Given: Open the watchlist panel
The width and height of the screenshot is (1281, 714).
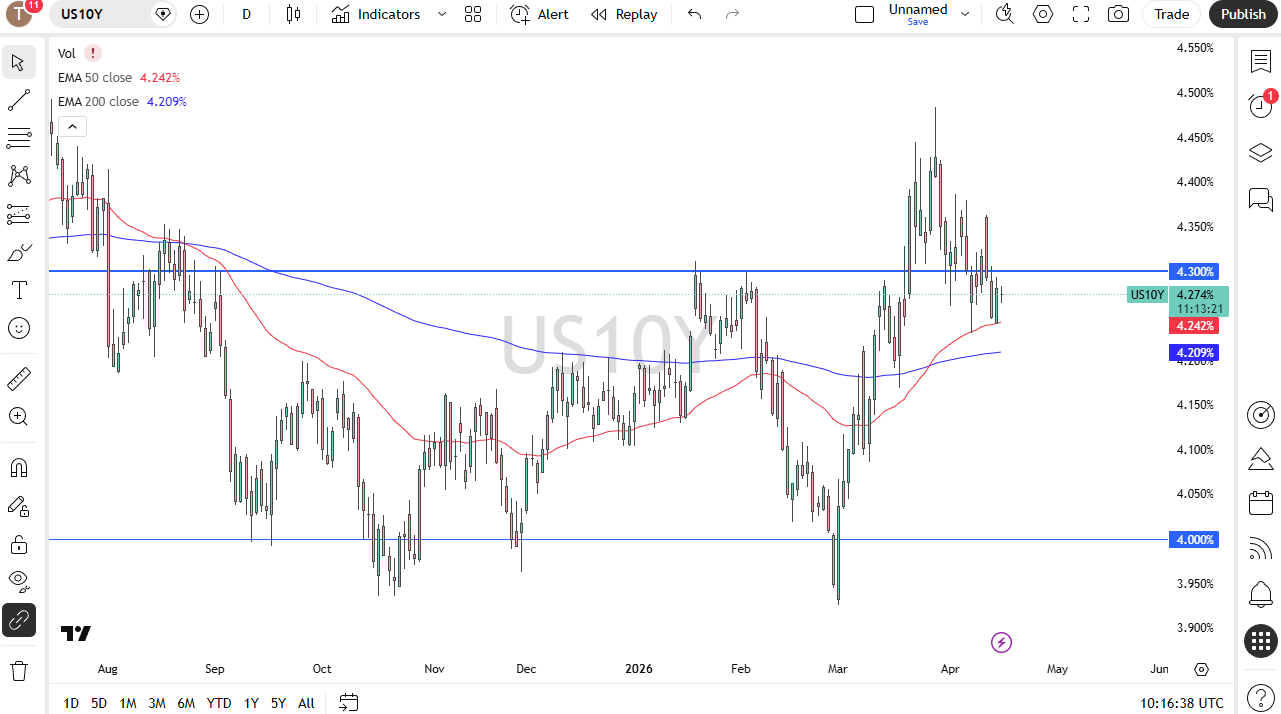Looking at the screenshot, I should pyautogui.click(x=1260, y=61).
